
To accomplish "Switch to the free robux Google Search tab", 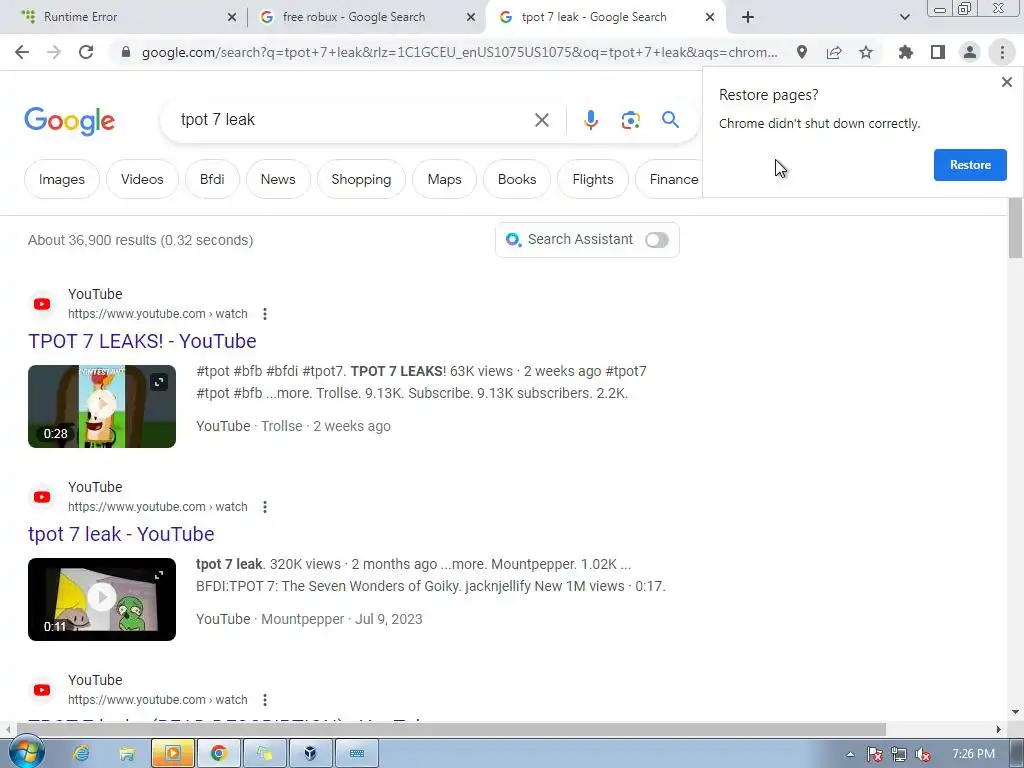I will click(x=365, y=17).
